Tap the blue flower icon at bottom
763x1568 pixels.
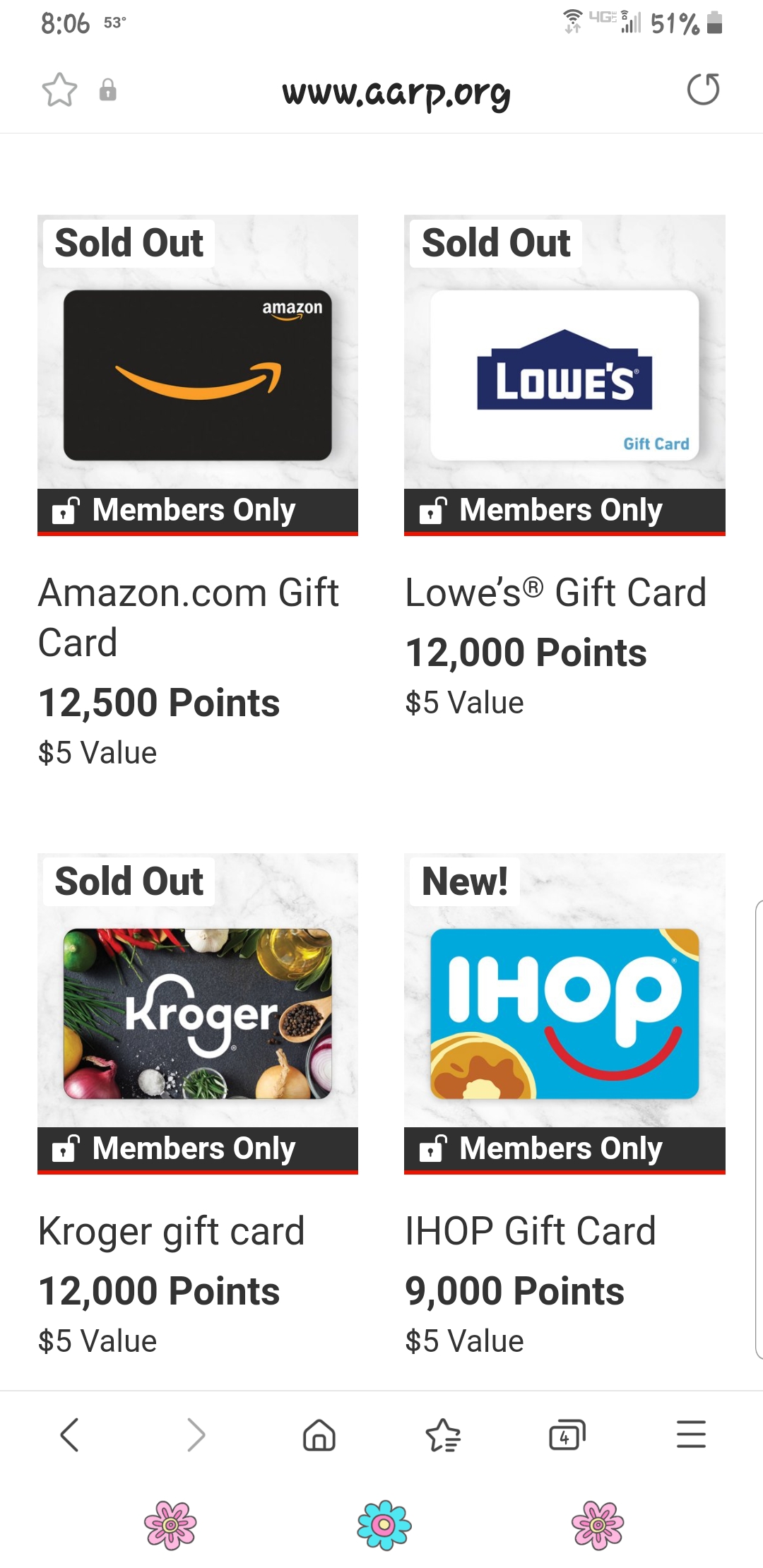[384, 1525]
